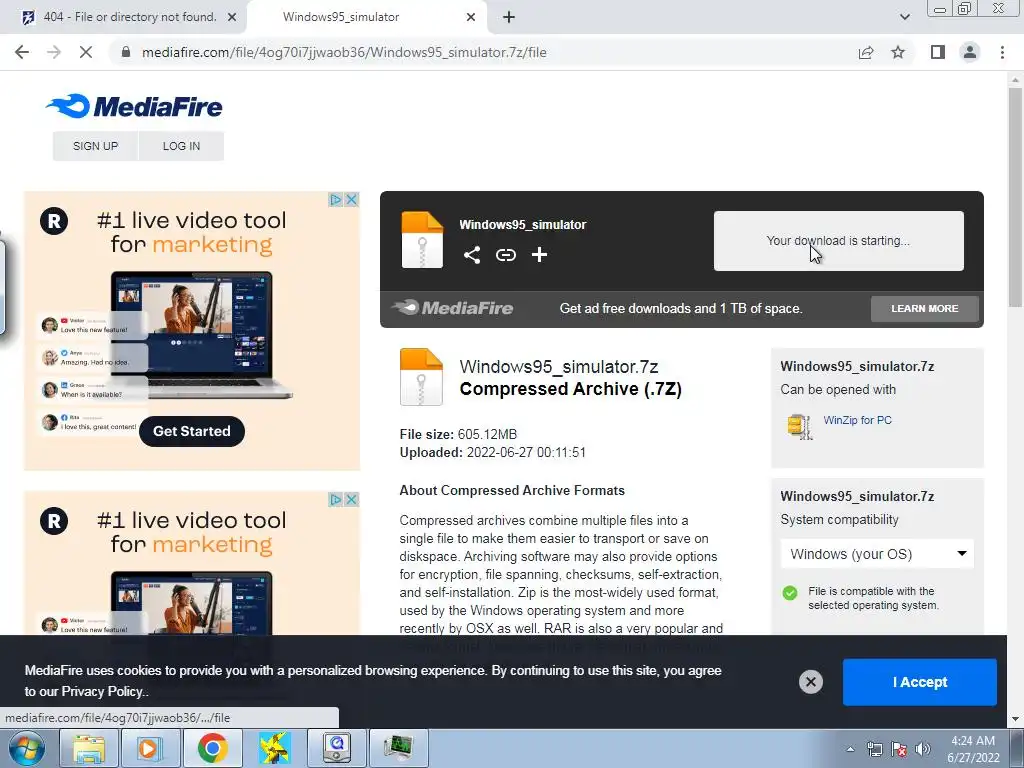
Task: Click the browser back arrow
Action: 22,52
